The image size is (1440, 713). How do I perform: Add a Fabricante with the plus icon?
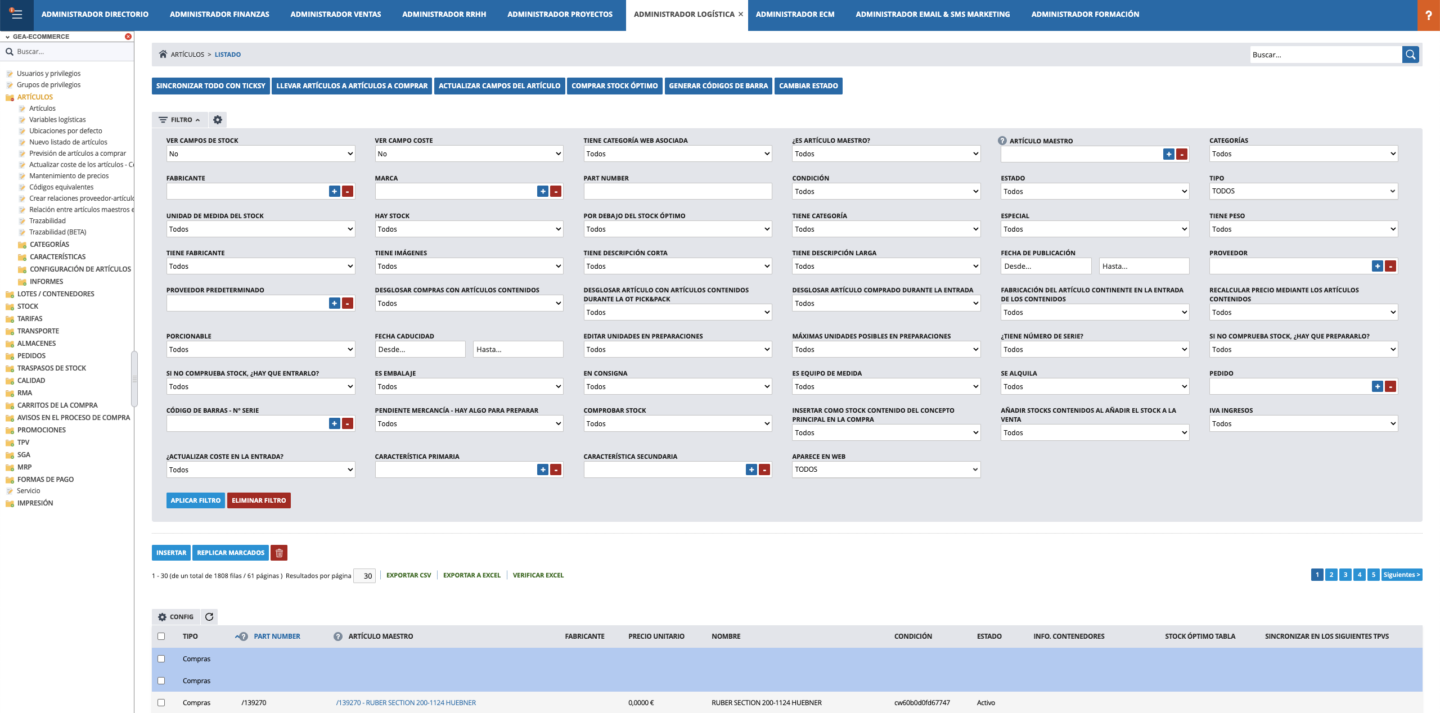click(x=334, y=191)
